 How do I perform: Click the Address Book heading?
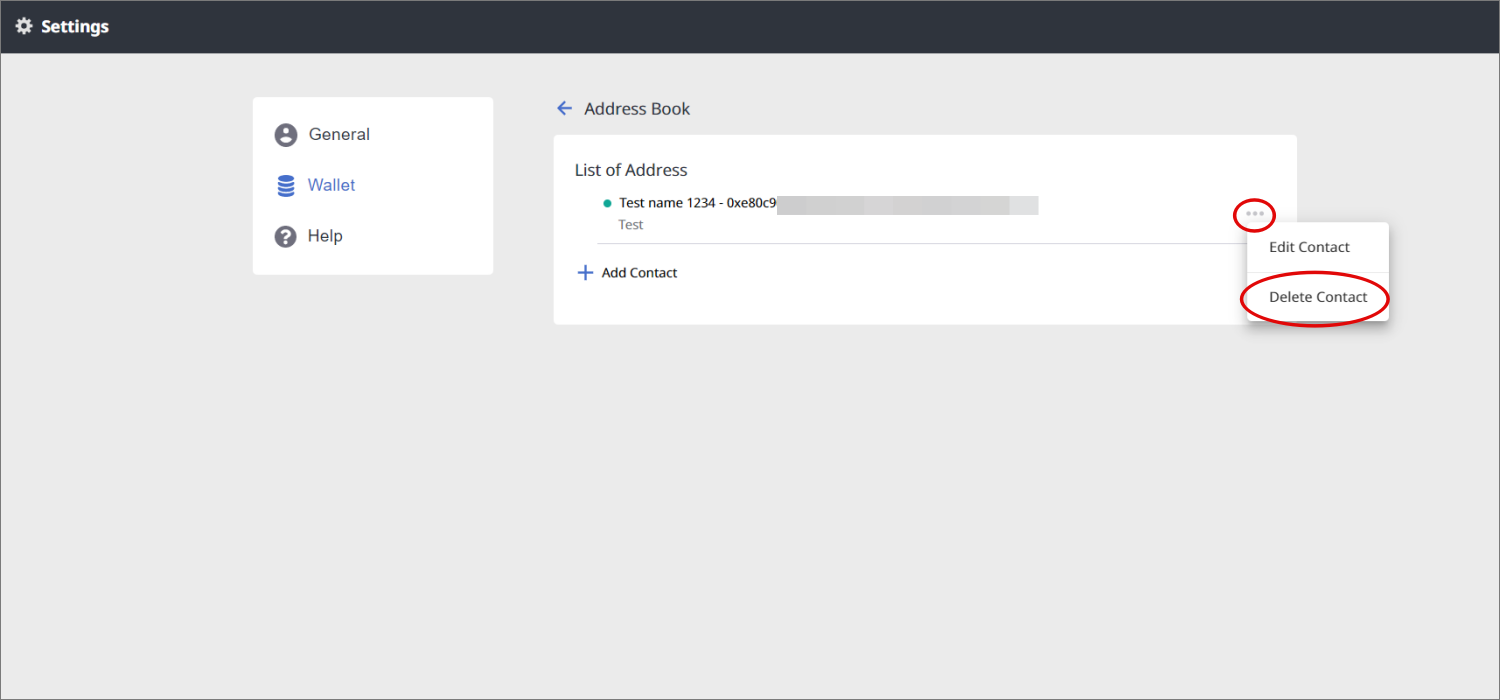(x=637, y=109)
